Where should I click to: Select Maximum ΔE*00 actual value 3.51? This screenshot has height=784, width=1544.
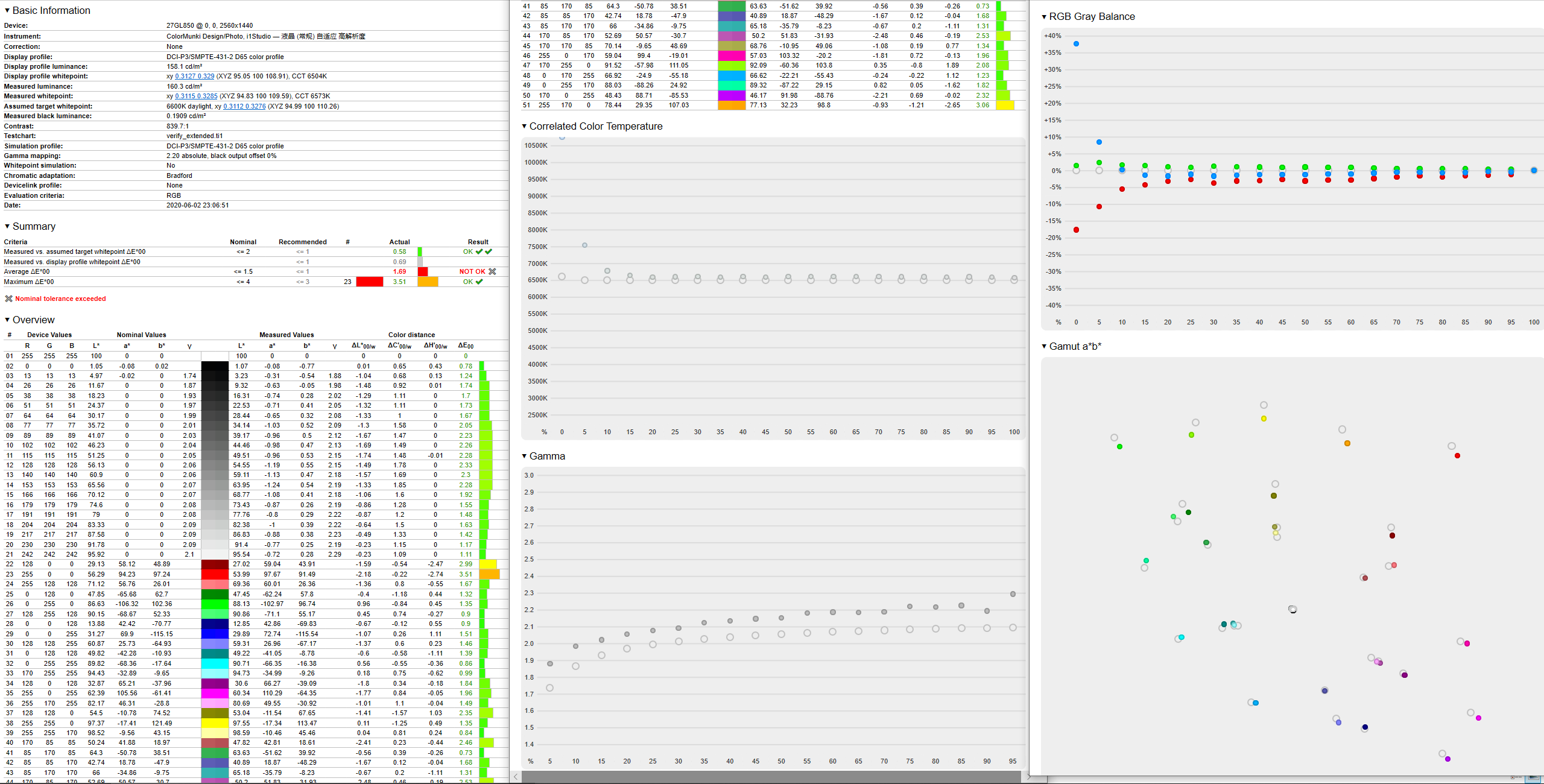click(x=399, y=282)
